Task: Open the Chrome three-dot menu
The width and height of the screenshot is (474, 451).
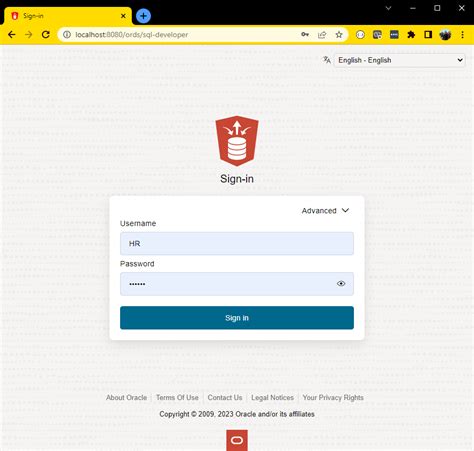Action: pos(462,35)
